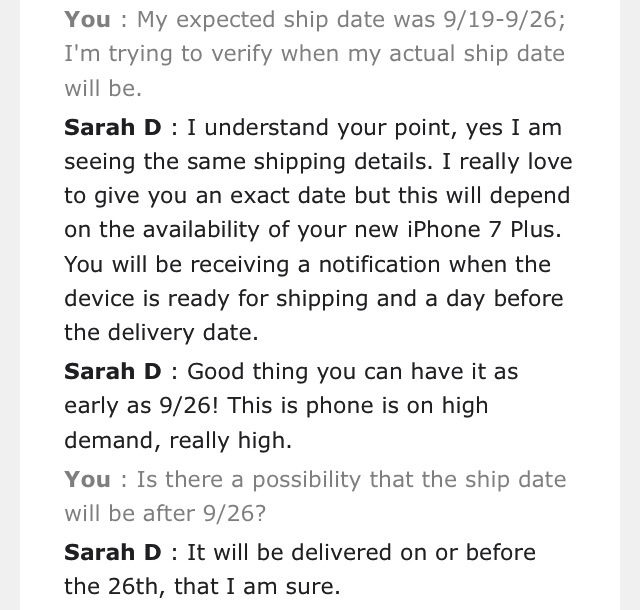Click the line "demand, really high."
640x610 pixels.
178,440
